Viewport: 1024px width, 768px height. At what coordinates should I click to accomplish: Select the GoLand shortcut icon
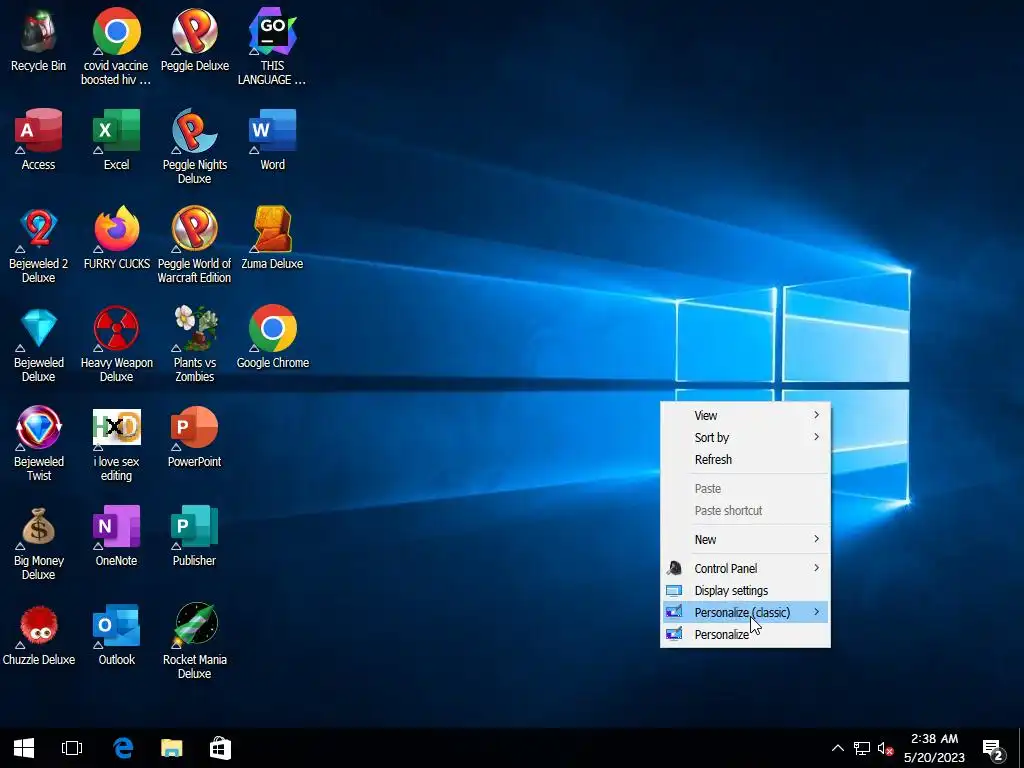[x=272, y=48]
